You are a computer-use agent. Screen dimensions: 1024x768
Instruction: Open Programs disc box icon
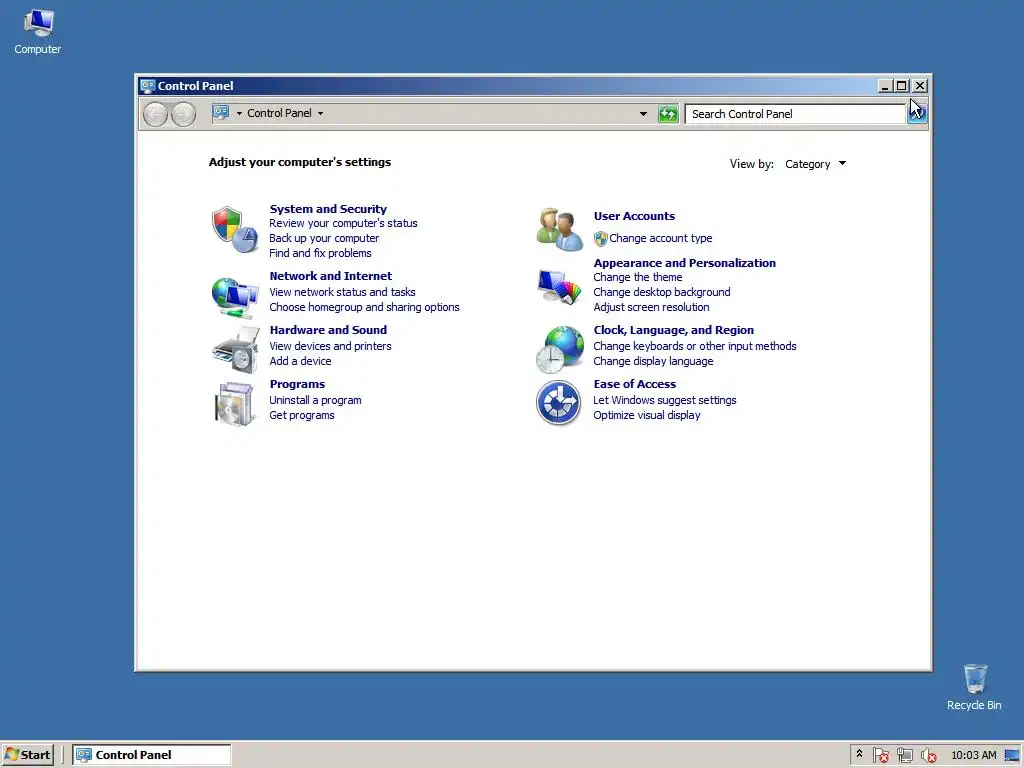234,404
